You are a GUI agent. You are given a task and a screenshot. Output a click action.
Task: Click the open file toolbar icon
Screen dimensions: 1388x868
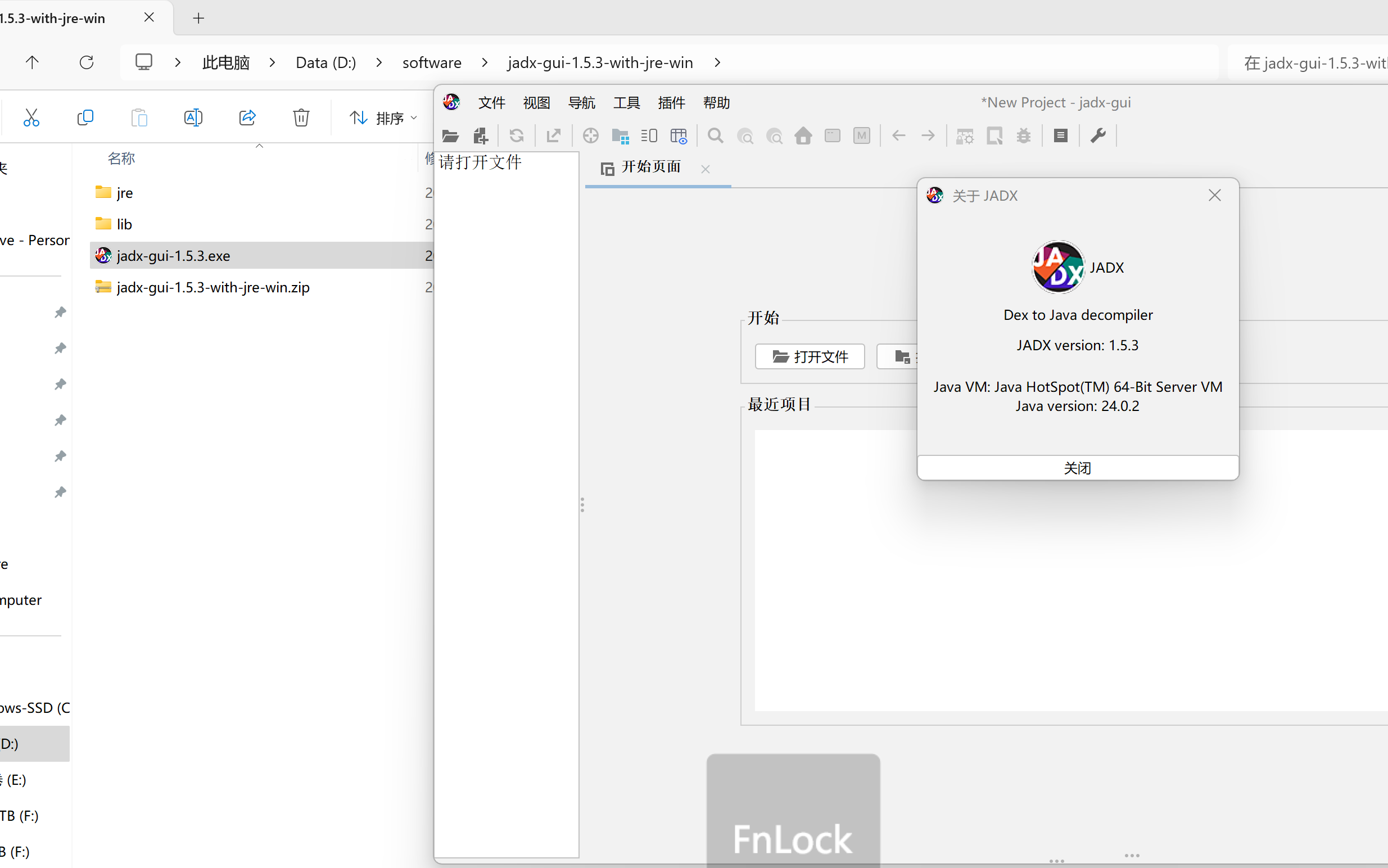(450, 136)
